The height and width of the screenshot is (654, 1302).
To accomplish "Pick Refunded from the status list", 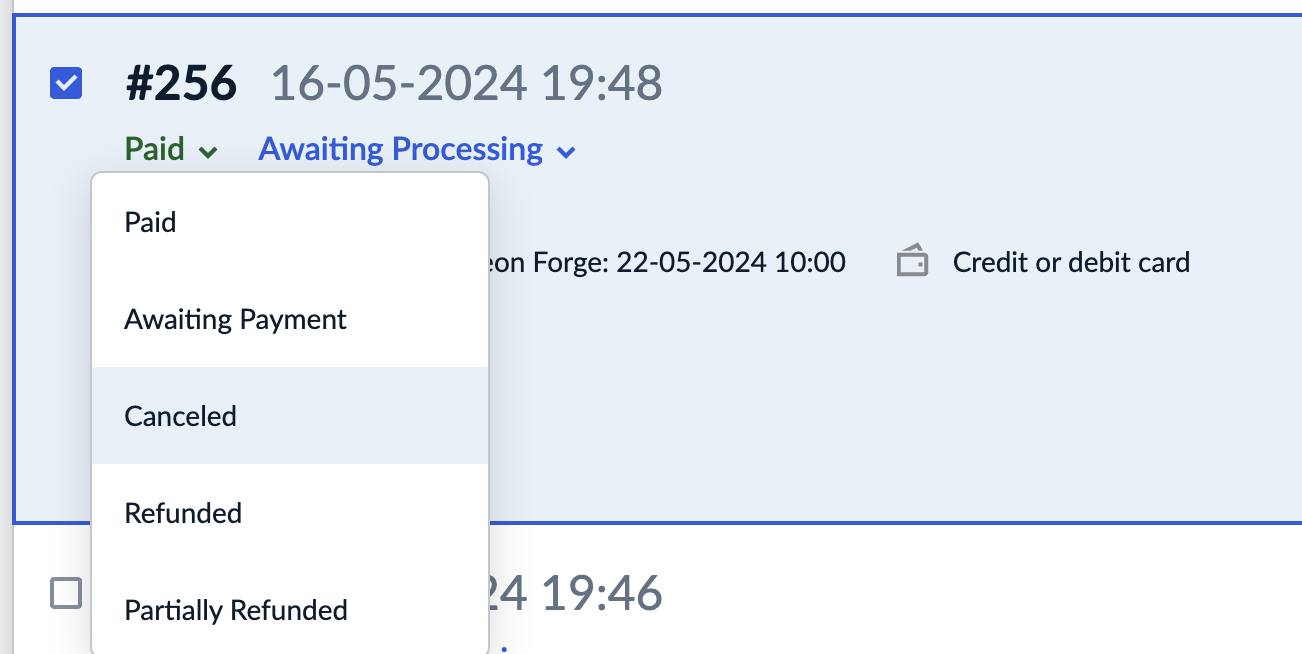I will (x=183, y=513).
